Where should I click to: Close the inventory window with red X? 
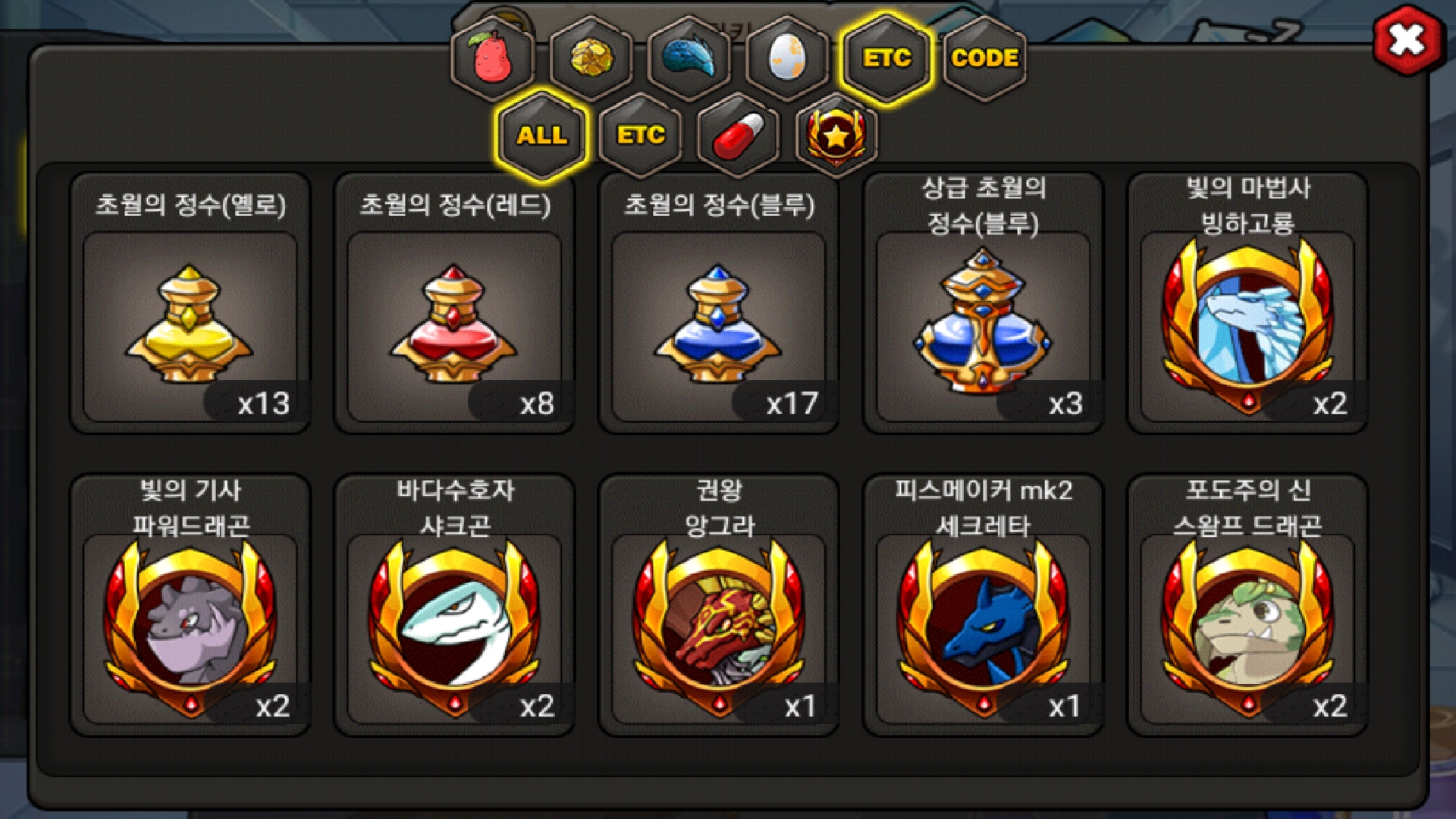coord(1407,39)
